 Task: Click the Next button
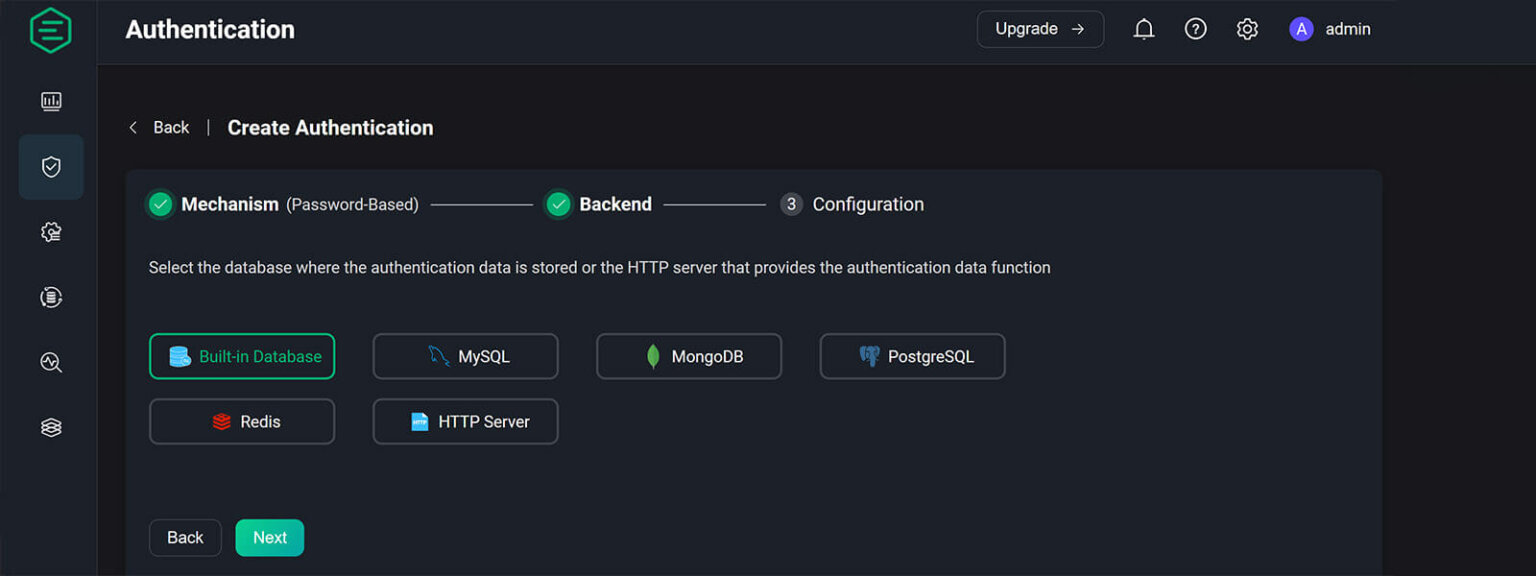pos(269,537)
